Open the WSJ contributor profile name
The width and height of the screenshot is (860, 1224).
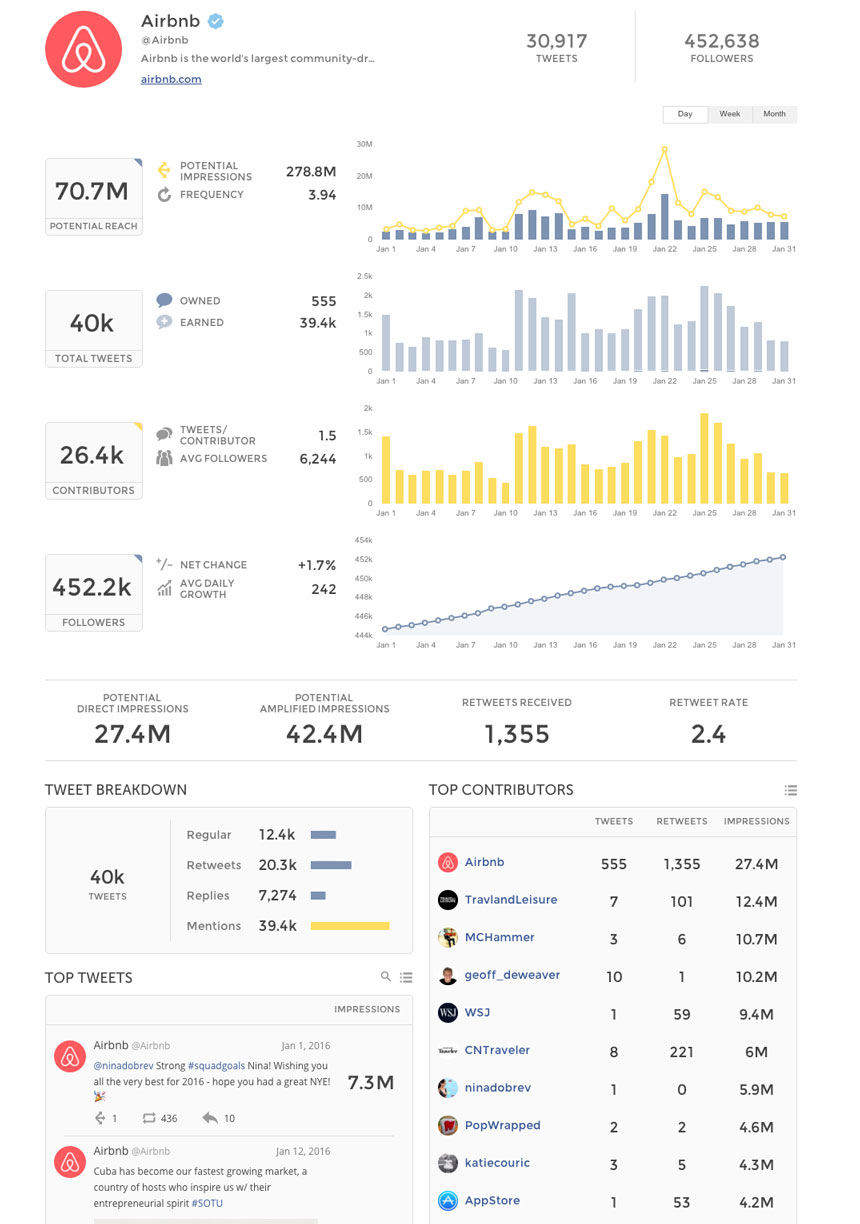(477, 1013)
